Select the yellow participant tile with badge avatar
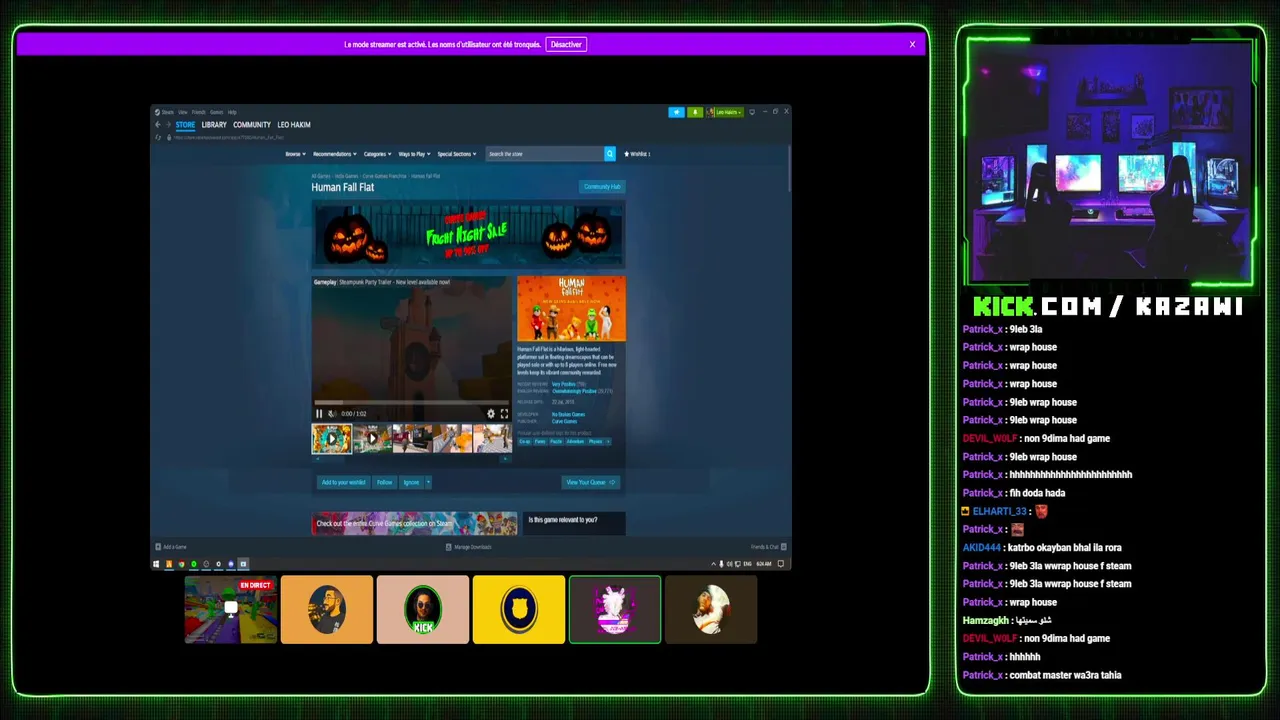 pos(519,609)
